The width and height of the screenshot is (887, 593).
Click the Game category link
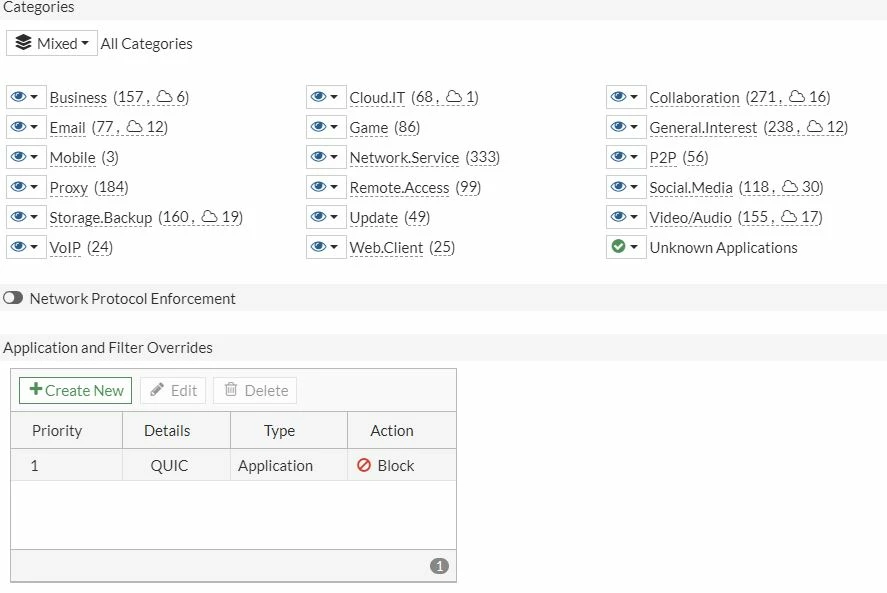tap(369, 128)
